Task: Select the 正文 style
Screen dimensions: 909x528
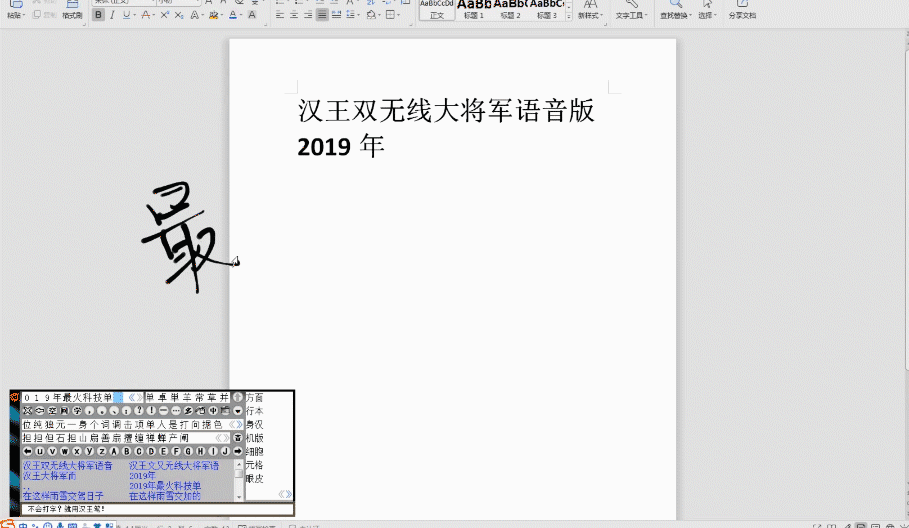Action: pos(437,10)
